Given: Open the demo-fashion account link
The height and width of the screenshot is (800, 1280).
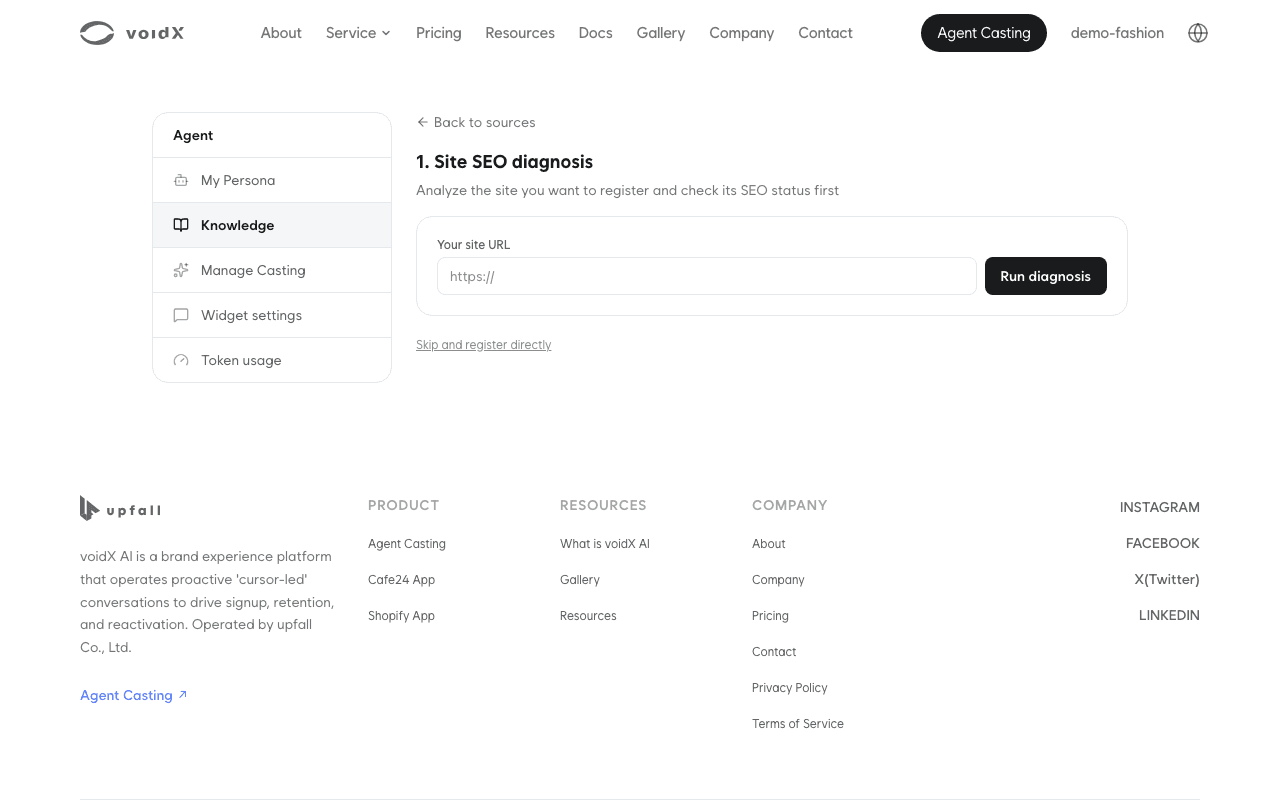Looking at the screenshot, I should click(1117, 33).
